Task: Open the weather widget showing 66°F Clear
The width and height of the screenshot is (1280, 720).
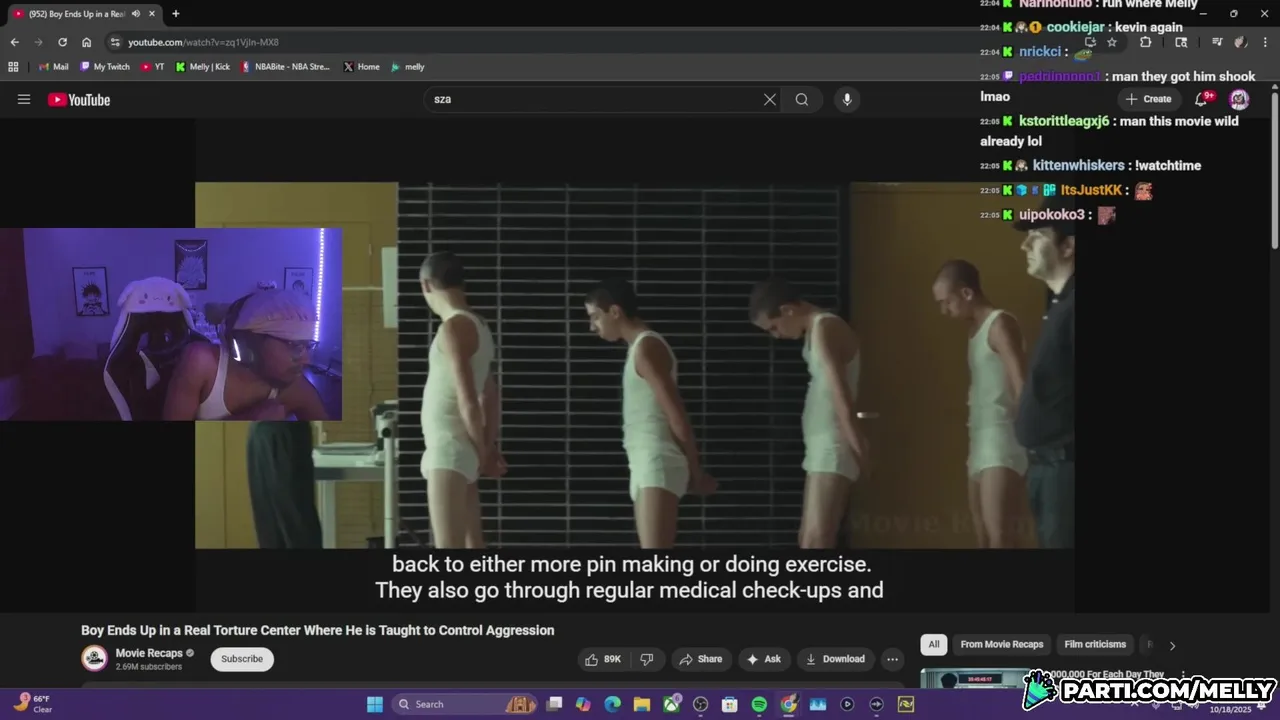Action: click(33, 704)
